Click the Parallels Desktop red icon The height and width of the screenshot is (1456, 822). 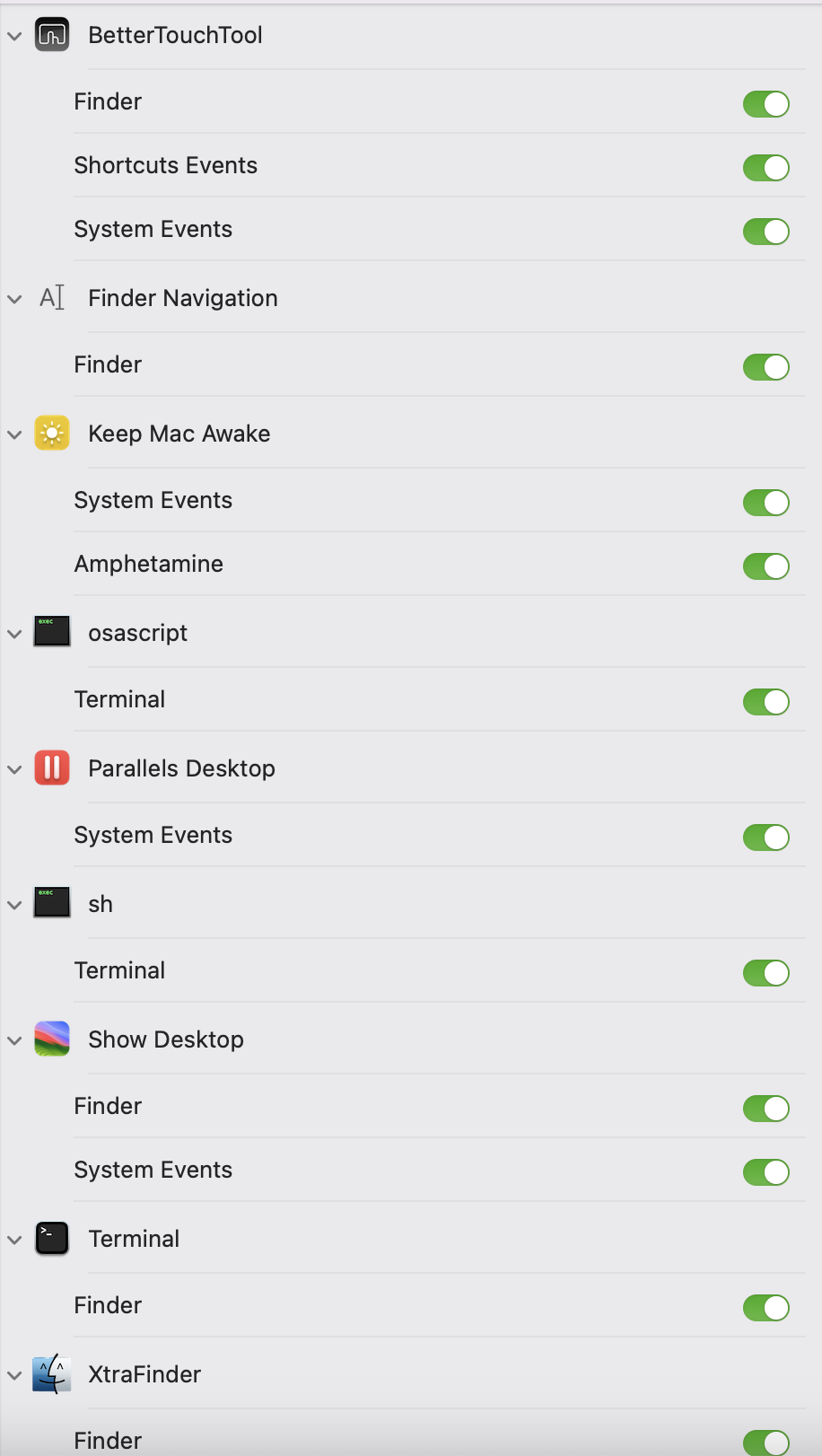pos(52,768)
